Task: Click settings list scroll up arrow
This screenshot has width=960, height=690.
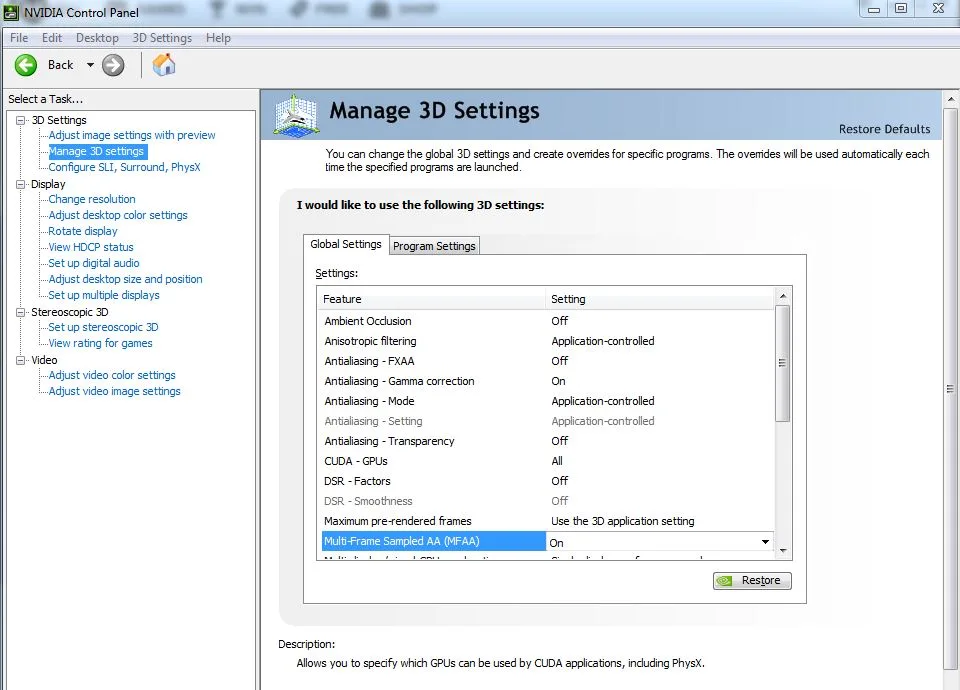Action: tap(782, 296)
